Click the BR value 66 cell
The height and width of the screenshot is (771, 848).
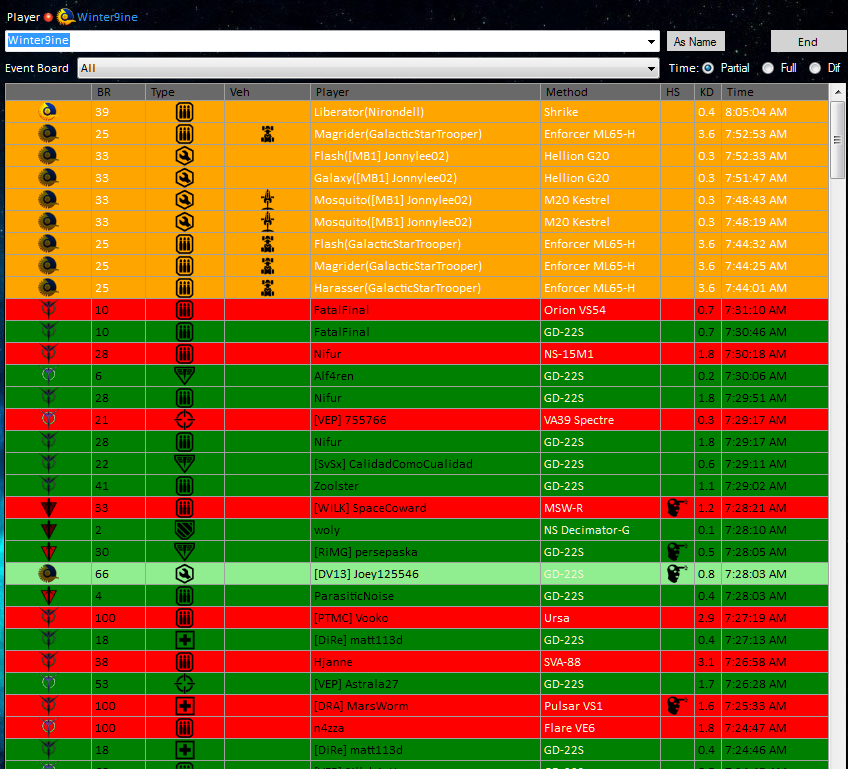(x=118, y=574)
